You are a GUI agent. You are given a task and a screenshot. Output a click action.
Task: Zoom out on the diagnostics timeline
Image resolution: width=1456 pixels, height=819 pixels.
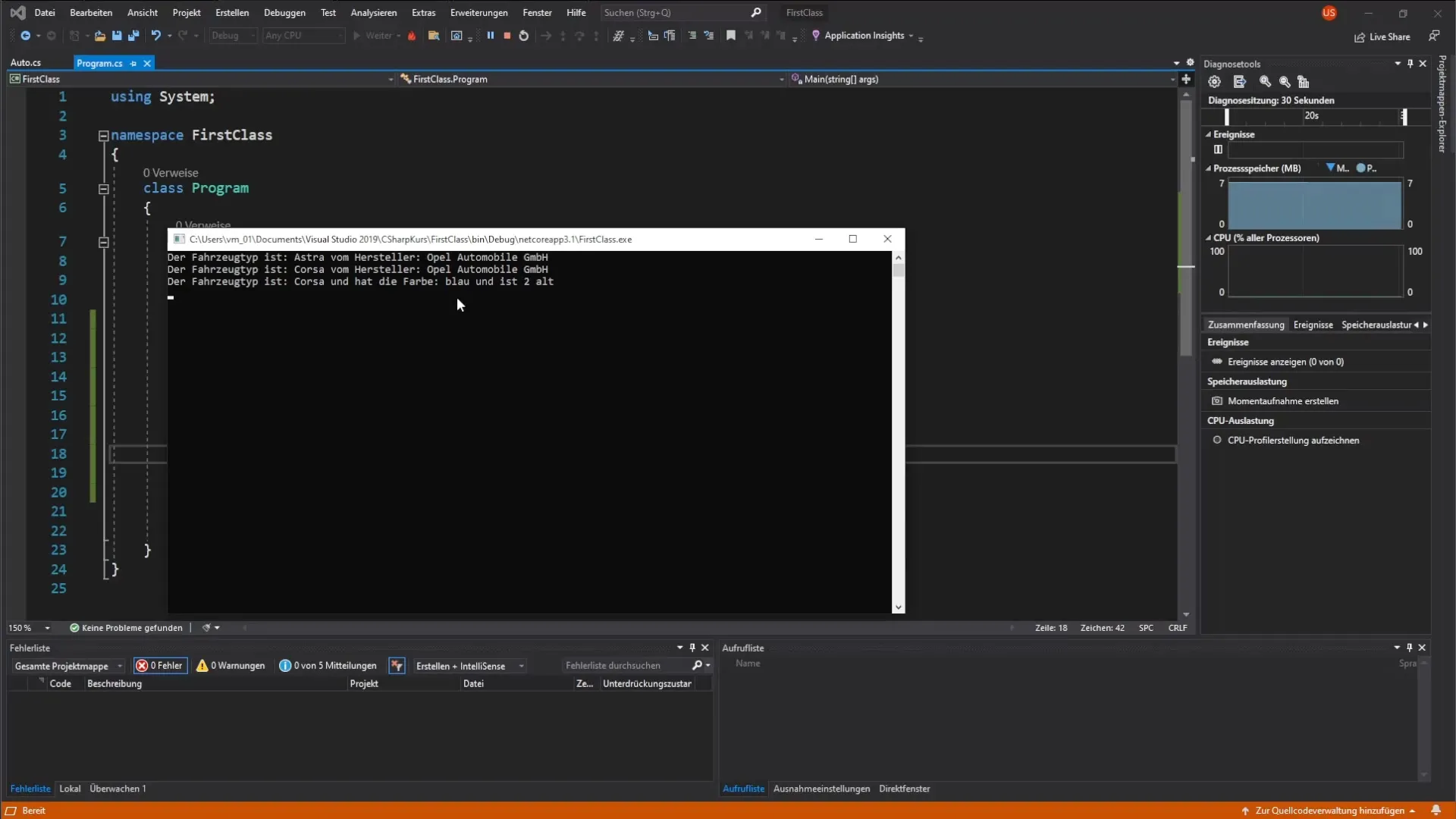1285,82
